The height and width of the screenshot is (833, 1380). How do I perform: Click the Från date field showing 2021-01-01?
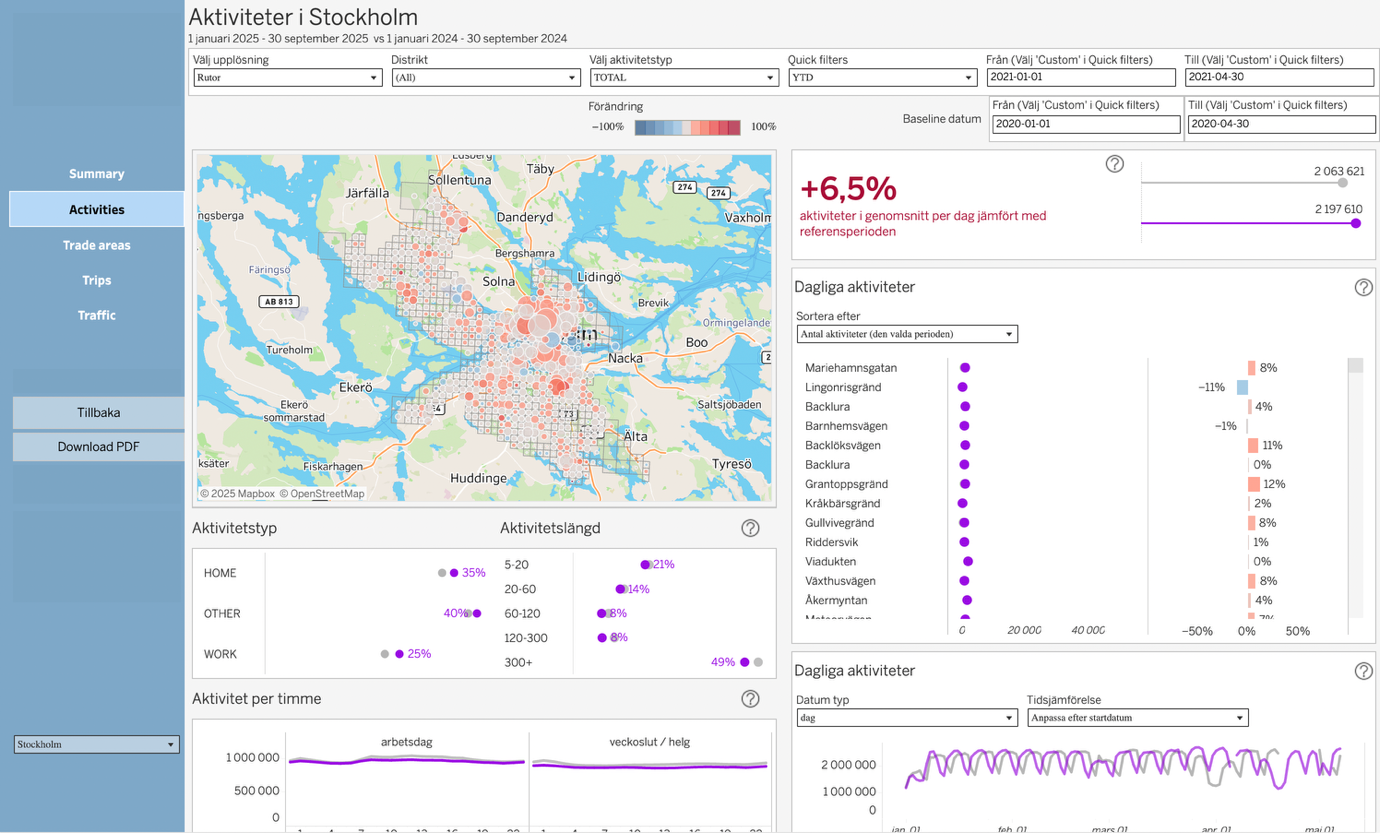(x=1080, y=78)
